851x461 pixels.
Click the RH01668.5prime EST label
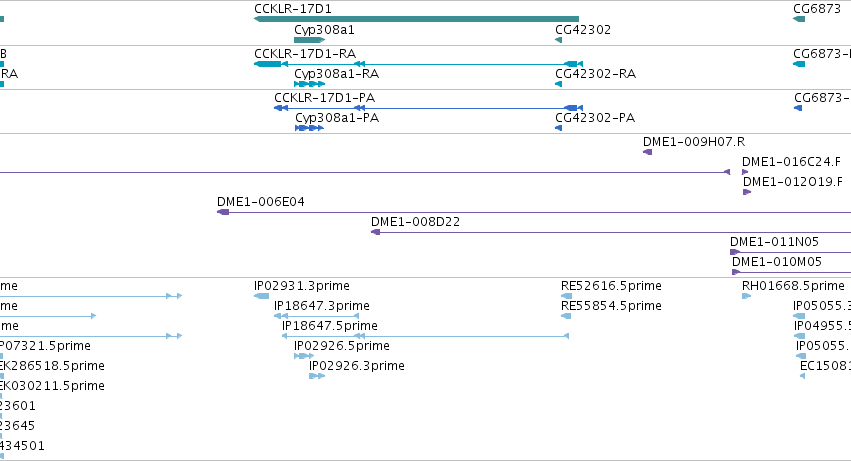tap(793, 286)
